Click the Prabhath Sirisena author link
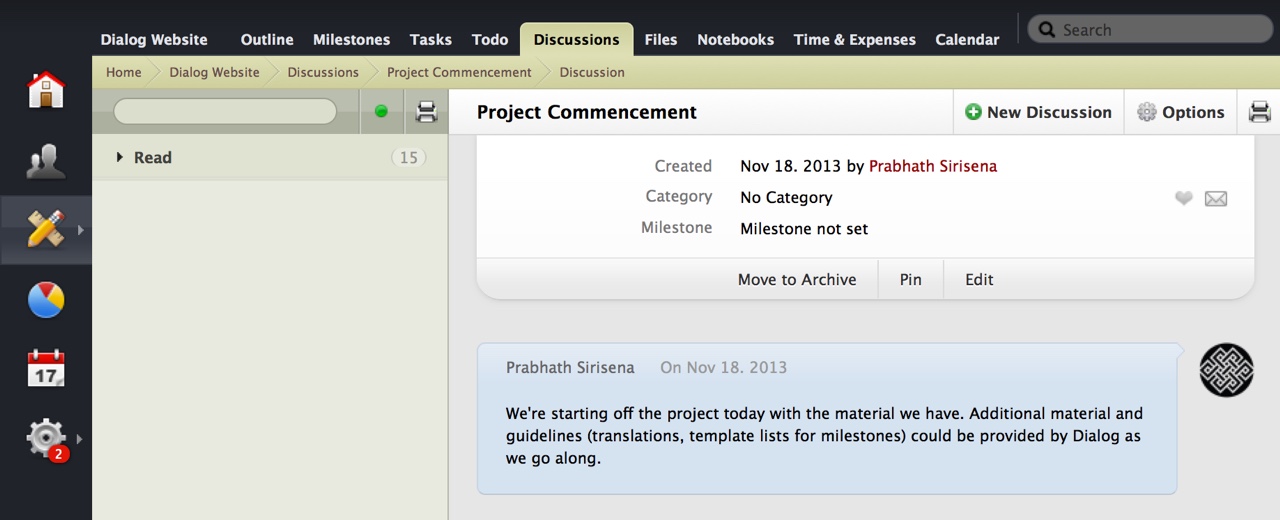The height and width of the screenshot is (520, 1280). coord(932,166)
